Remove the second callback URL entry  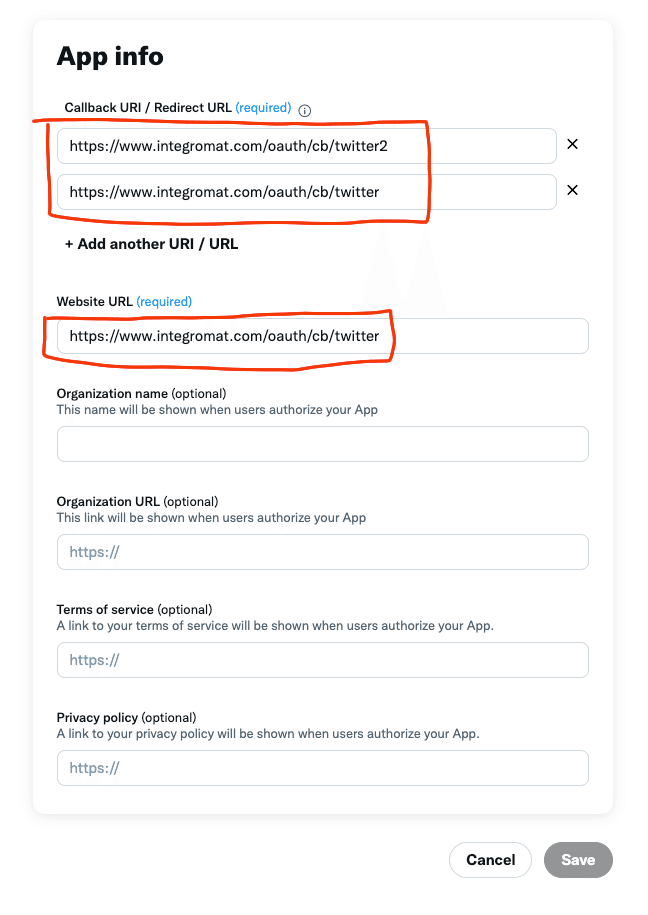point(572,190)
